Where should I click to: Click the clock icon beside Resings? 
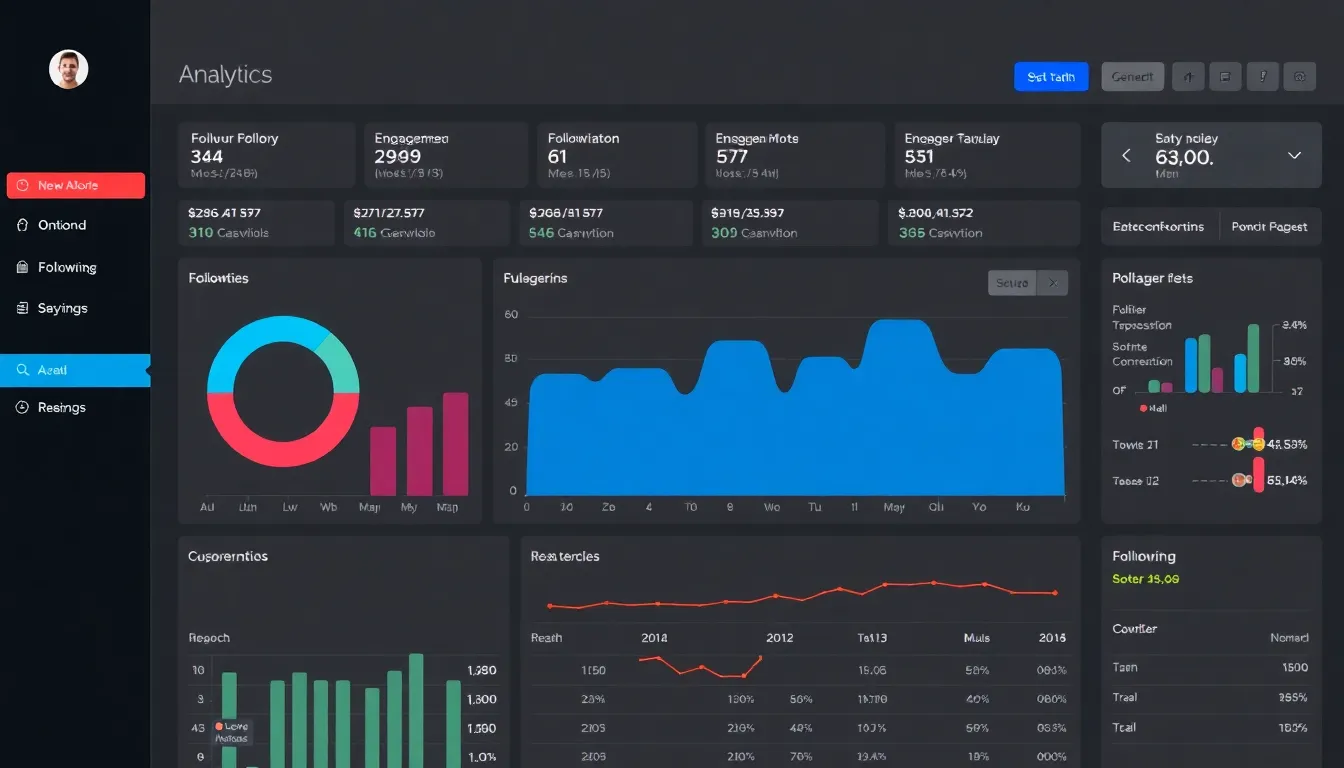[x=23, y=408]
